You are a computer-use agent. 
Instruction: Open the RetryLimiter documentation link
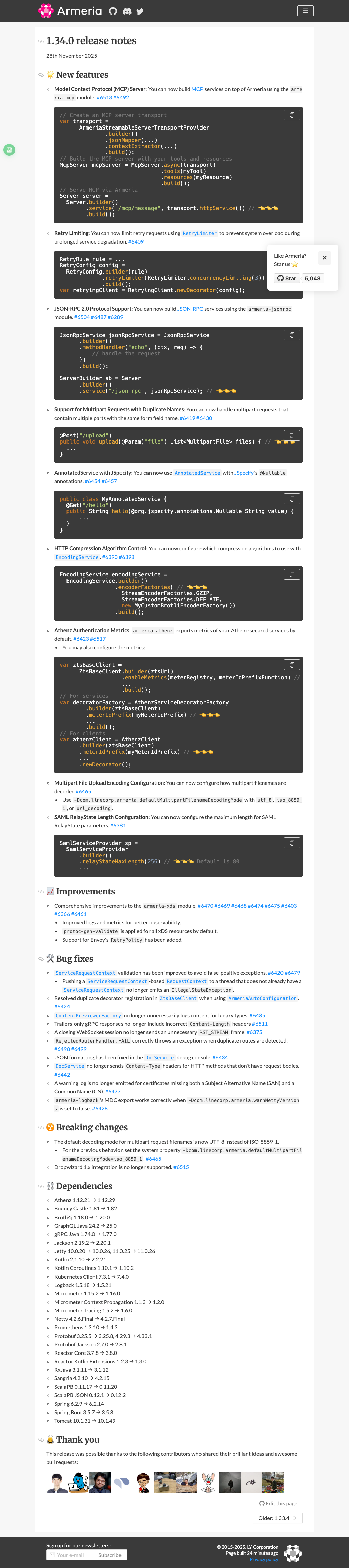coord(199,234)
